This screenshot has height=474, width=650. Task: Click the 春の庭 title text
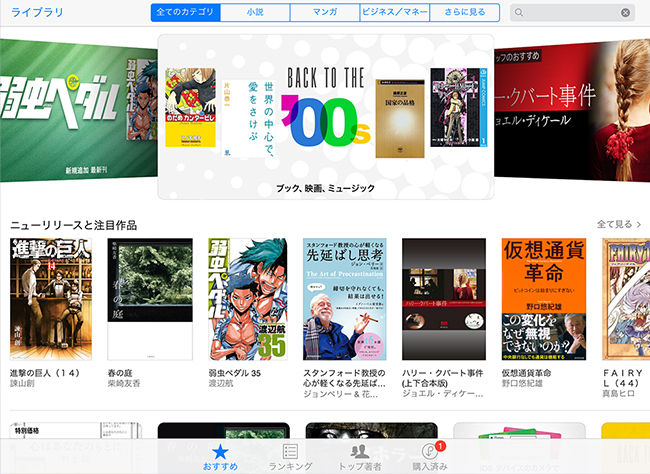[120, 373]
